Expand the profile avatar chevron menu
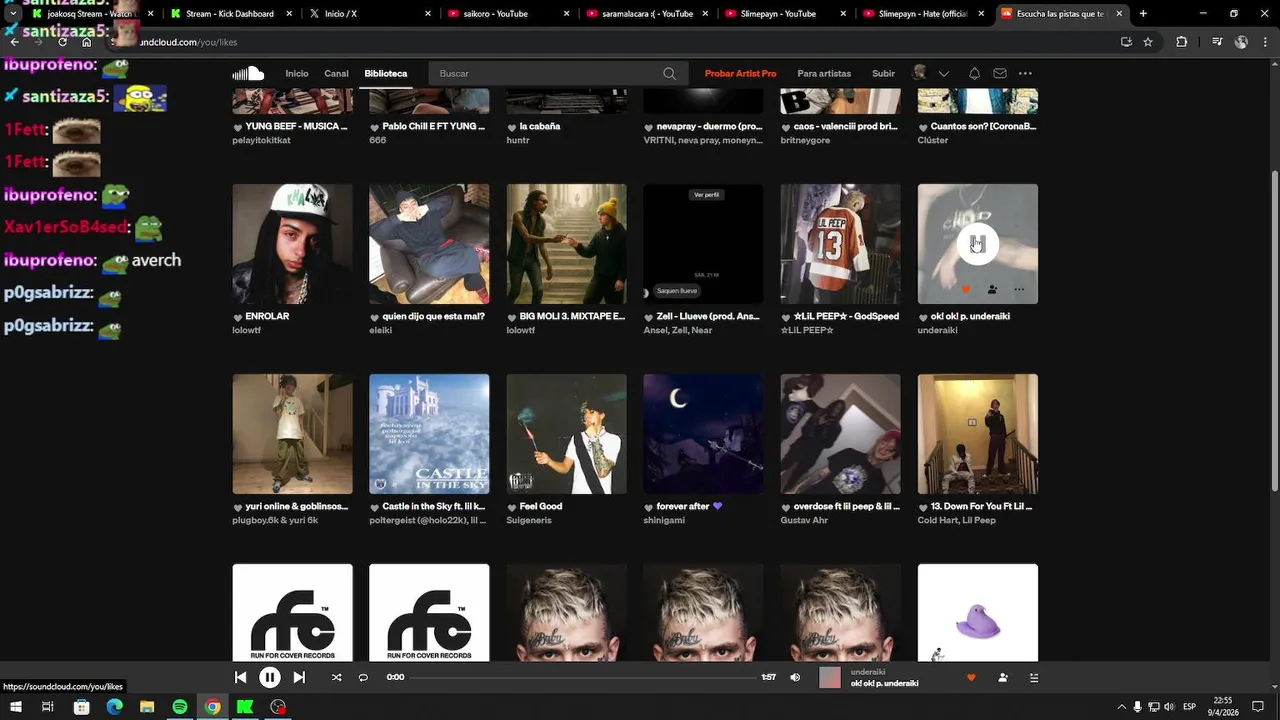Viewport: 1280px width, 720px height. click(x=943, y=73)
